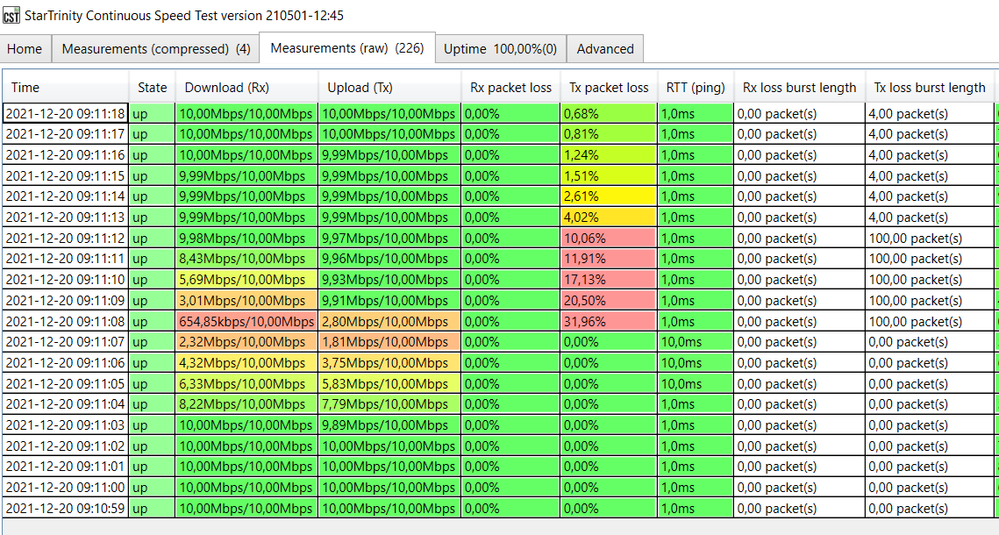Screen dimensions: 999x535
Task: Click Rx loss burst length header
Action: coord(799,87)
